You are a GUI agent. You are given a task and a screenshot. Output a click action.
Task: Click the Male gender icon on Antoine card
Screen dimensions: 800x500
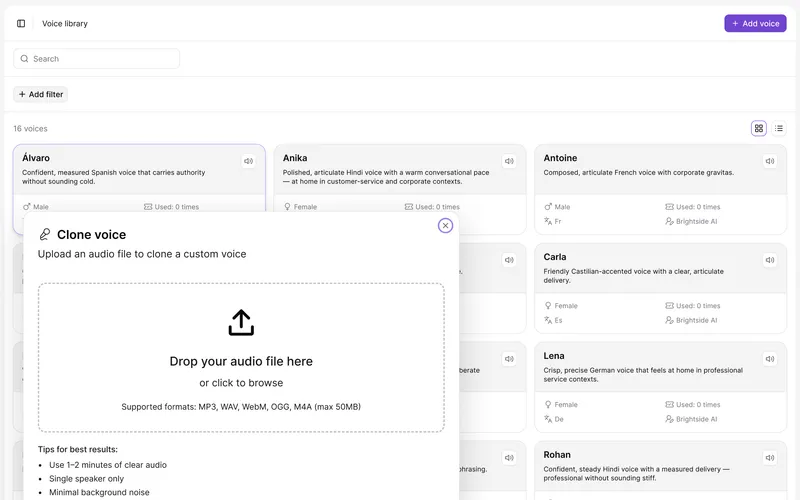(548, 207)
